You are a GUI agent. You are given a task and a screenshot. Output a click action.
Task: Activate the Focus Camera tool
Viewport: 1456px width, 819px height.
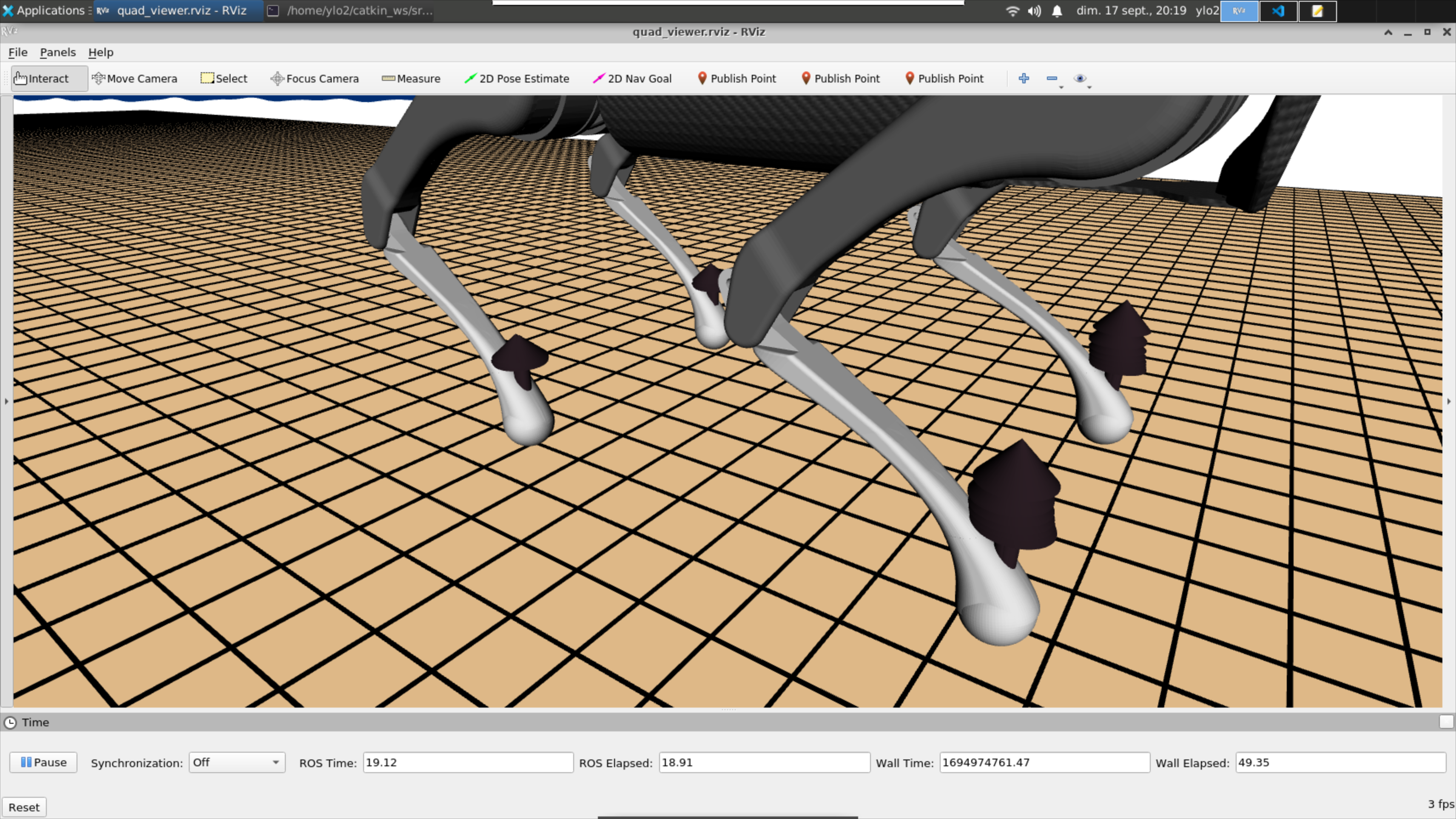314,79
